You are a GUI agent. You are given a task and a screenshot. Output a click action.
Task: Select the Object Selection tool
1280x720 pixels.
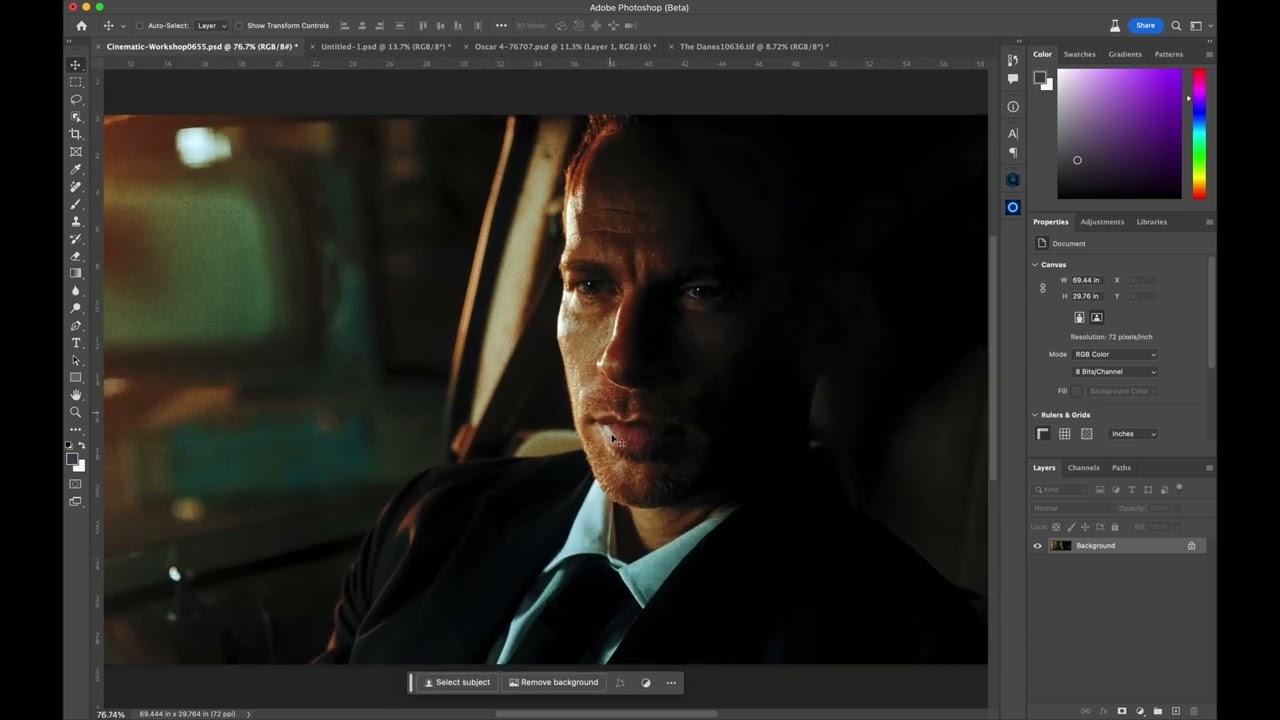tap(75, 117)
